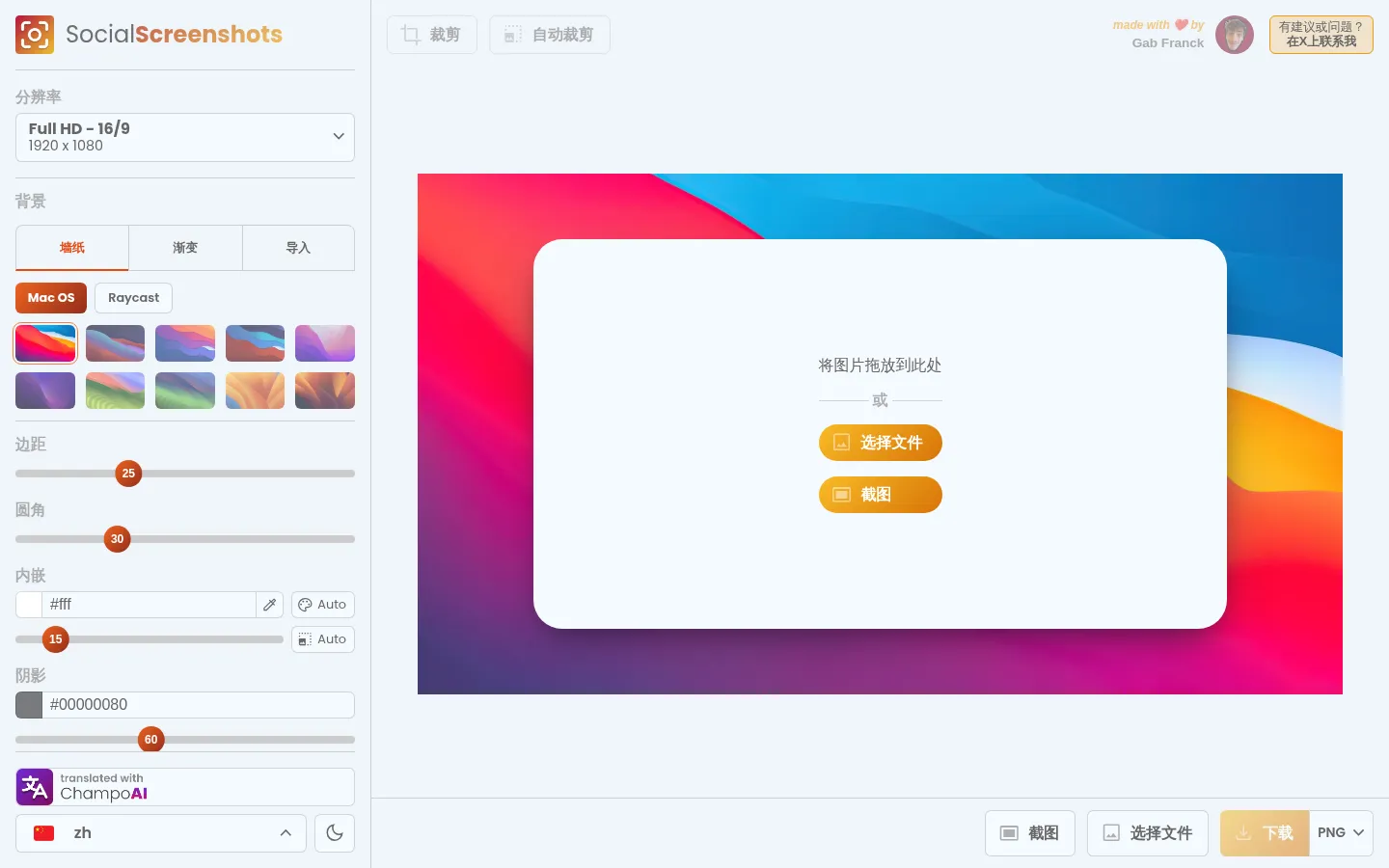
Task: Click the ChampoAI translate icon
Action: [x=35, y=787]
